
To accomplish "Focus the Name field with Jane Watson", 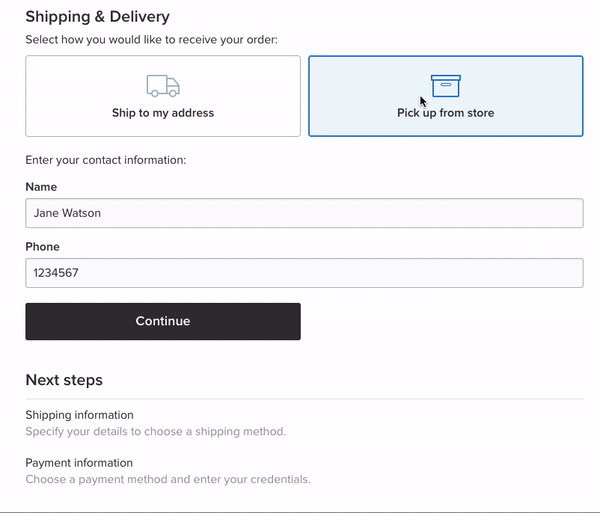I will (305, 213).
